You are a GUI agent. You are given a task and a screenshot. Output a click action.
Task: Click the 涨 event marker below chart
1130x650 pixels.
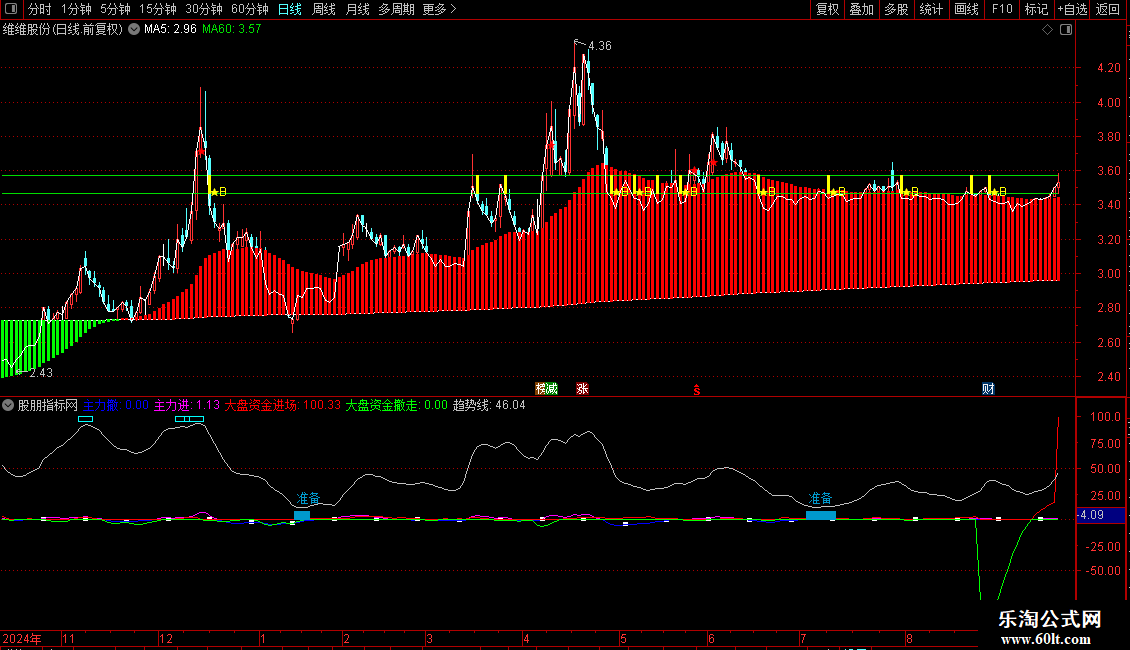582,389
